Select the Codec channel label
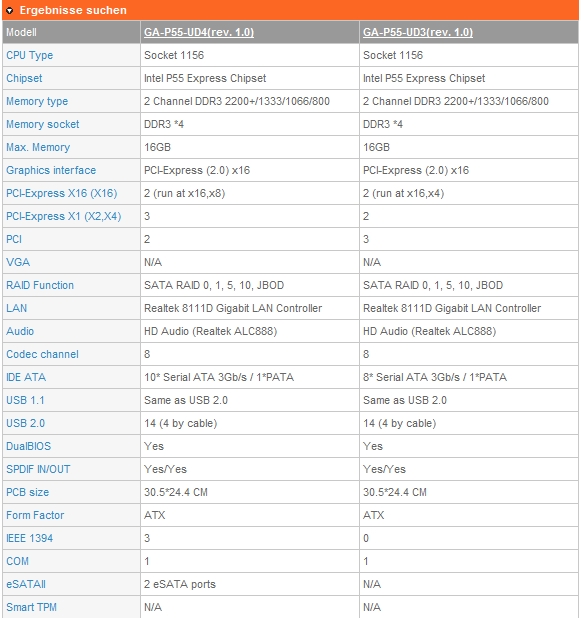The width and height of the screenshot is (581, 618). coord(42,354)
